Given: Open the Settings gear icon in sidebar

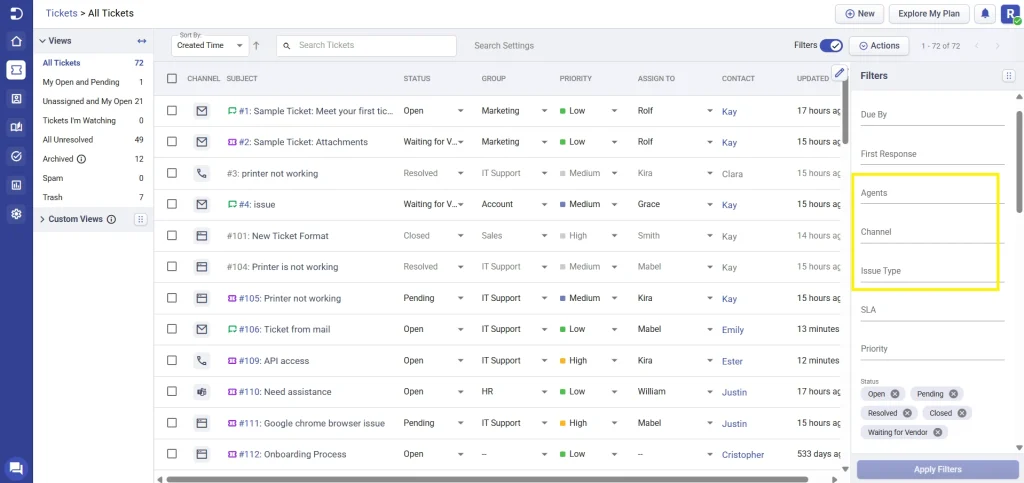Looking at the screenshot, I should coord(16,214).
